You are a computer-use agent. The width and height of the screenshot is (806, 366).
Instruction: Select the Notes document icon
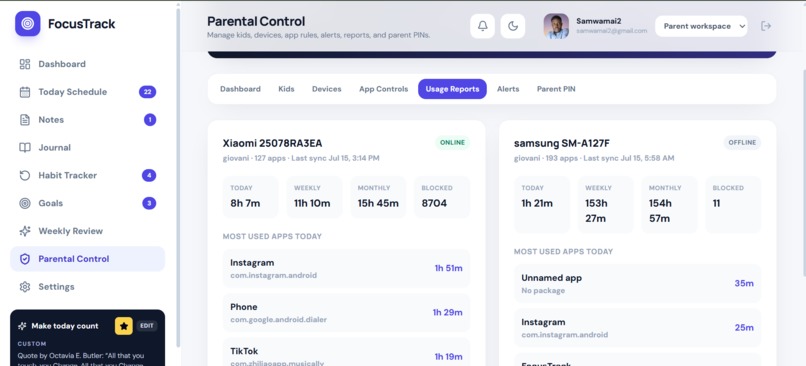pos(25,120)
